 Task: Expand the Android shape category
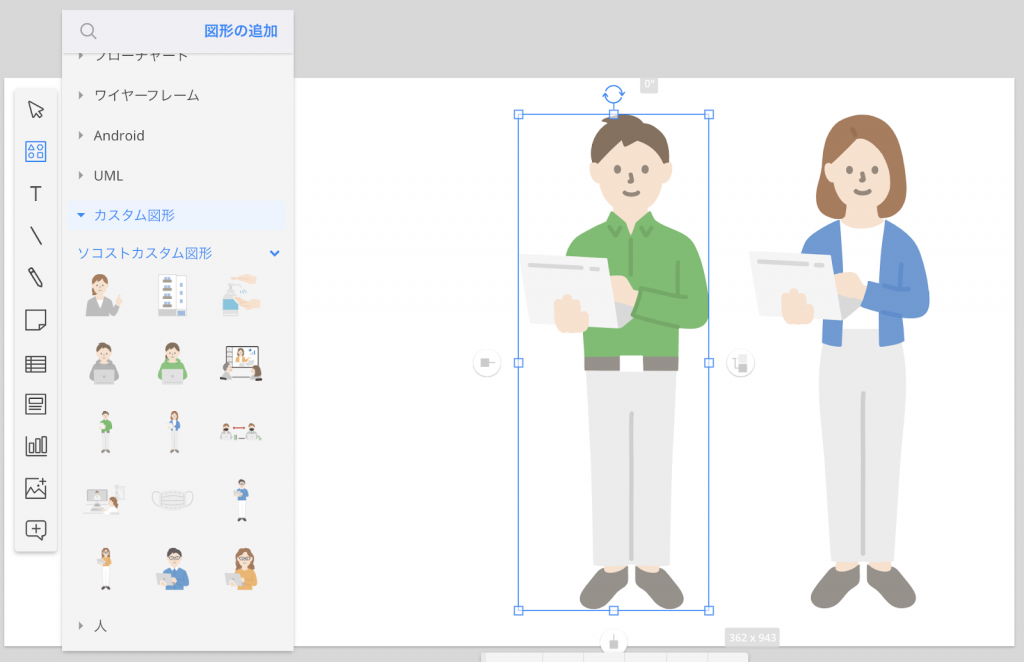(x=119, y=135)
